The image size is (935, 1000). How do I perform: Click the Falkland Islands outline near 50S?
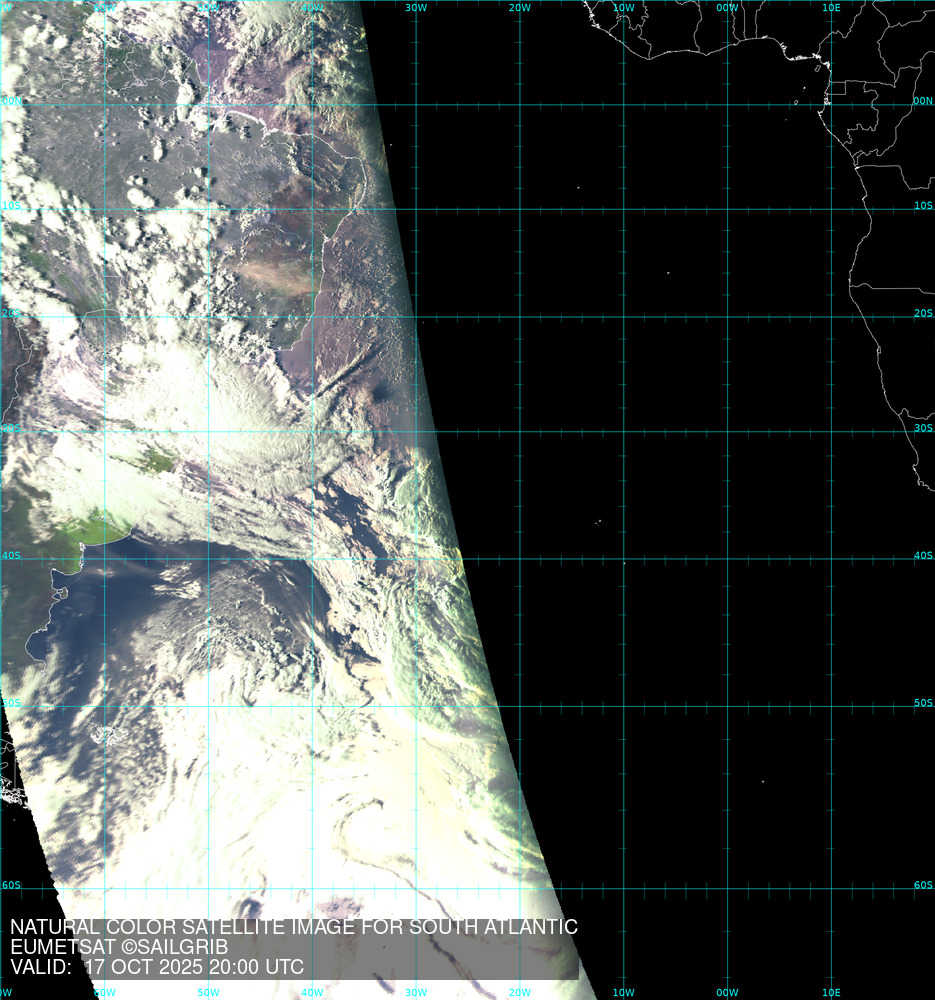pyautogui.click(x=109, y=736)
